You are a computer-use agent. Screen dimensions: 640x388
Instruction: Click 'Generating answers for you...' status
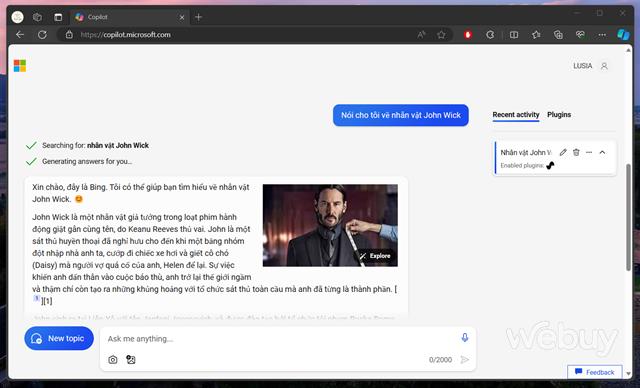[x=87, y=162]
